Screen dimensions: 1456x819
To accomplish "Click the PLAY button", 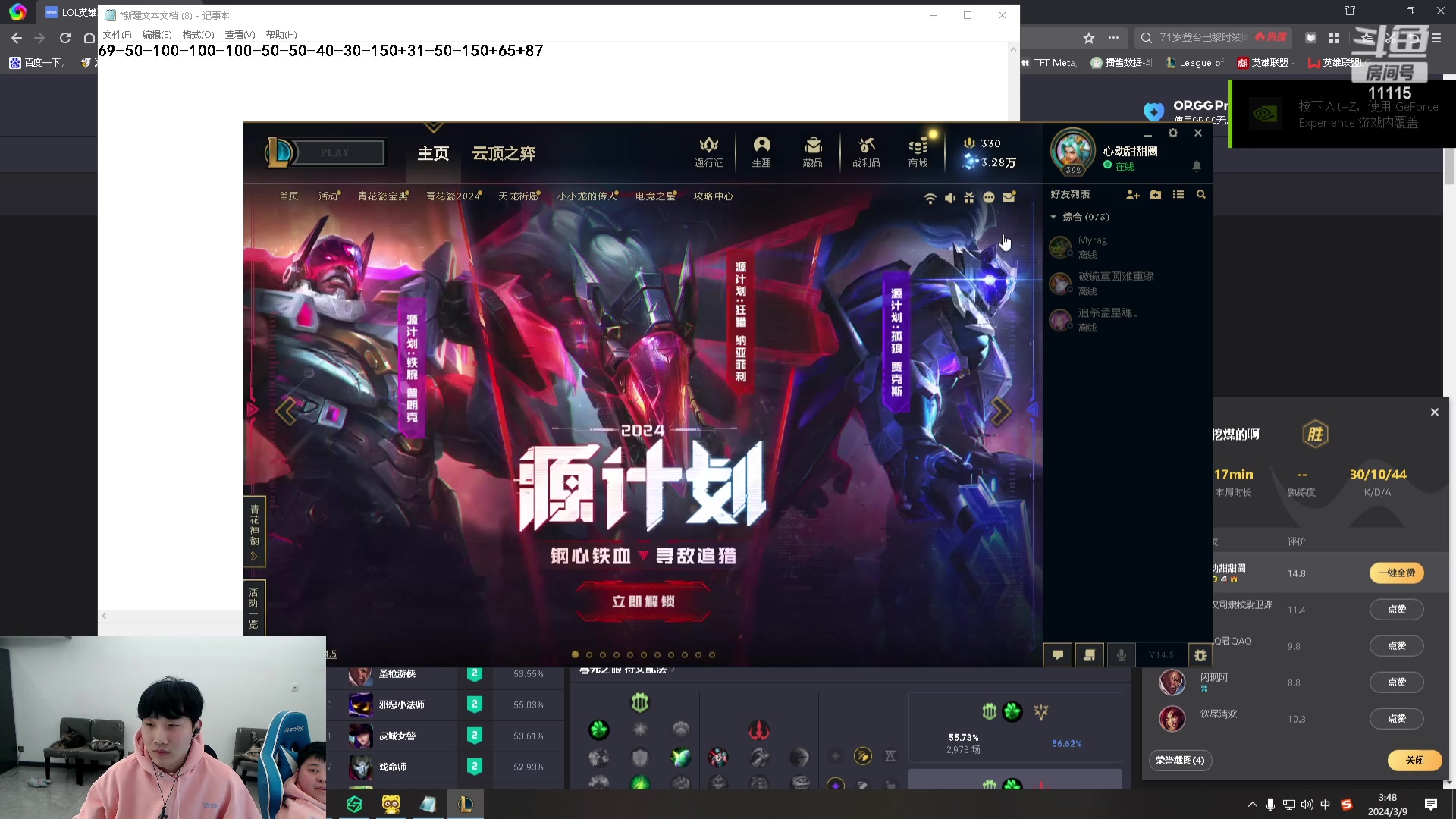I will pyautogui.click(x=334, y=152).
